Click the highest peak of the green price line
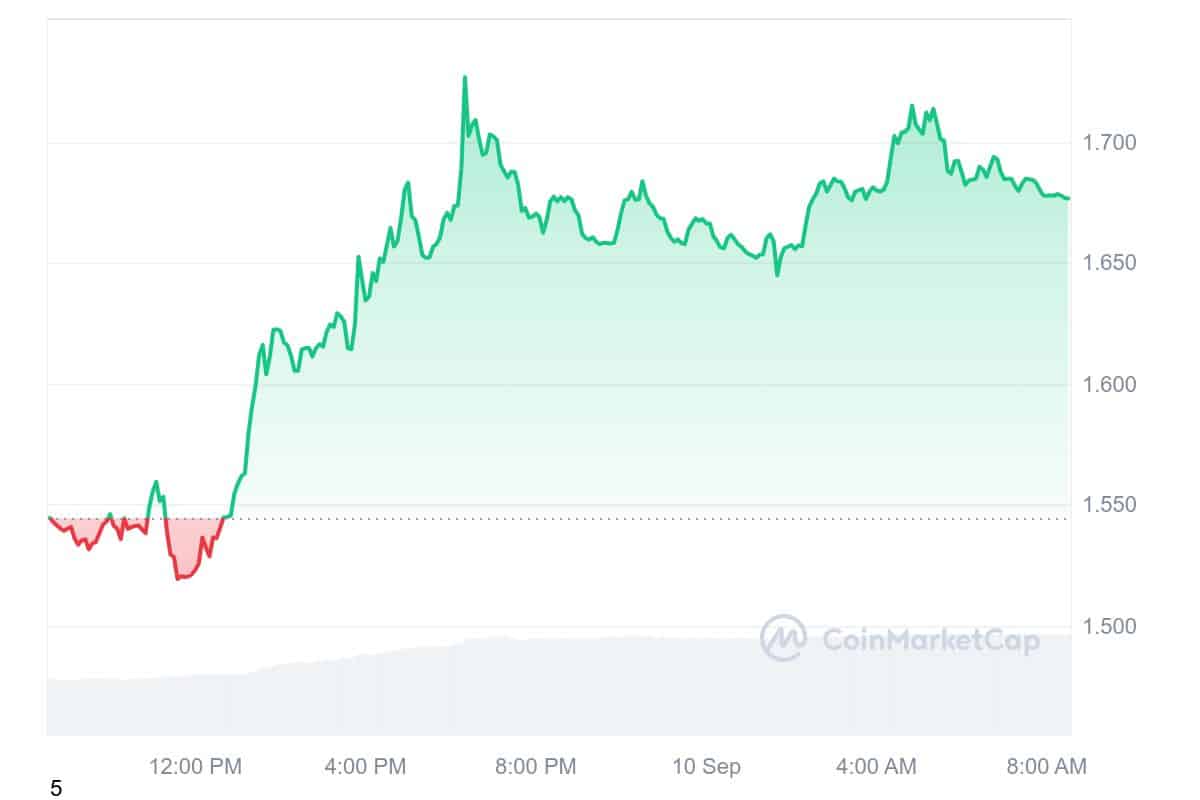This screenshot has width=1200, height=800. [x=465, y=78]
